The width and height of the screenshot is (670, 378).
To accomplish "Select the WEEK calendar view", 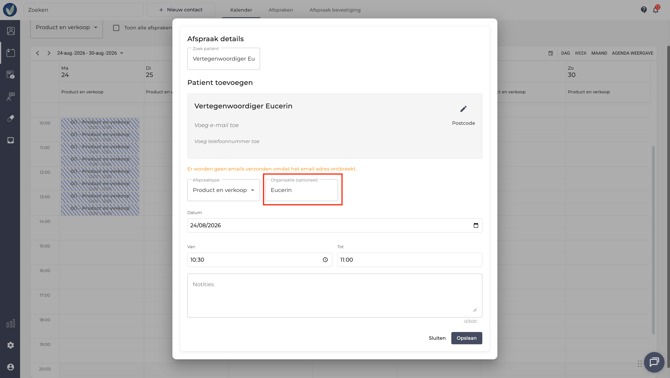I will [580, 53].
